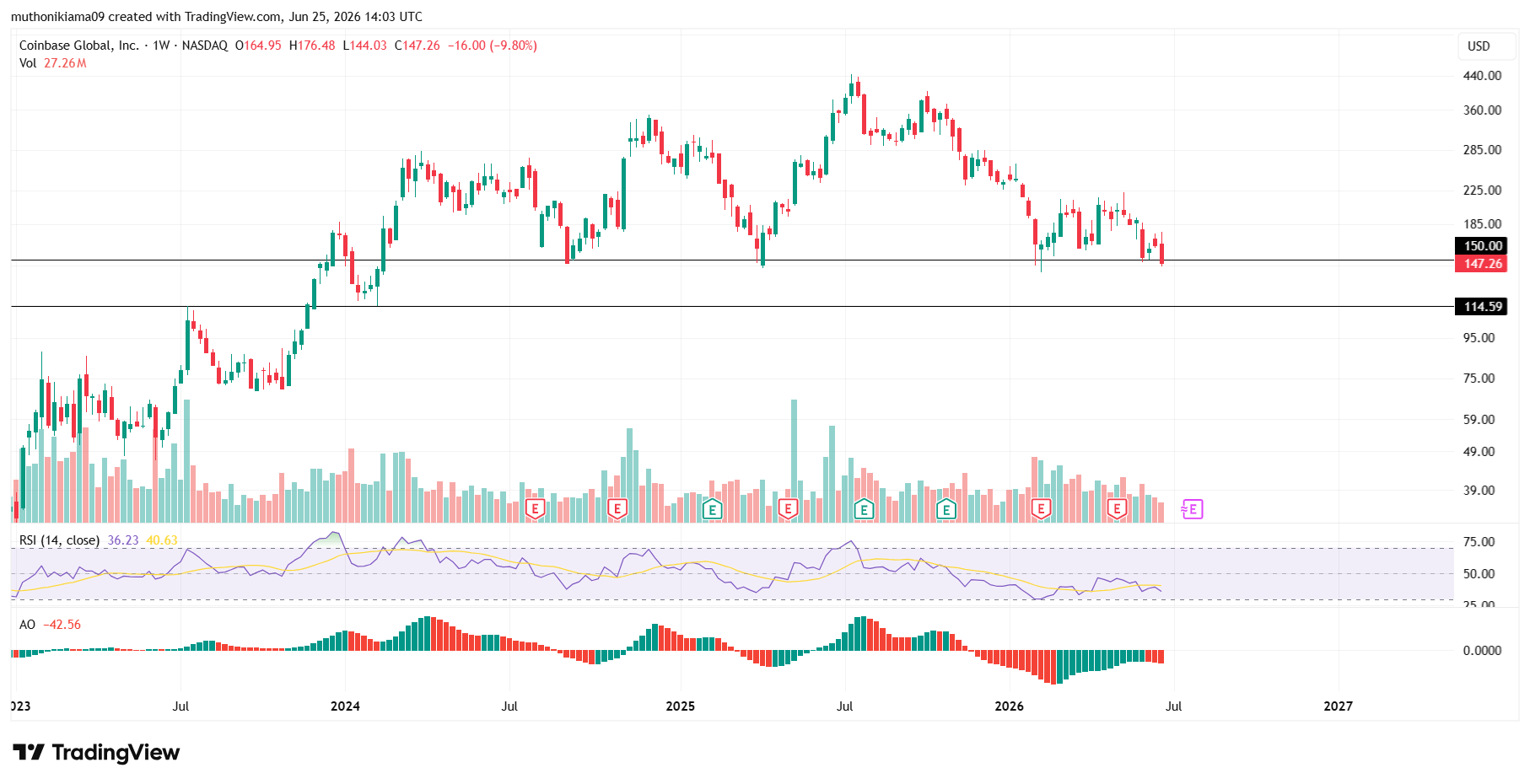Click the 285.00 price axis label
Viewport: 1530px width, 784px height.
coord(1482,150)
